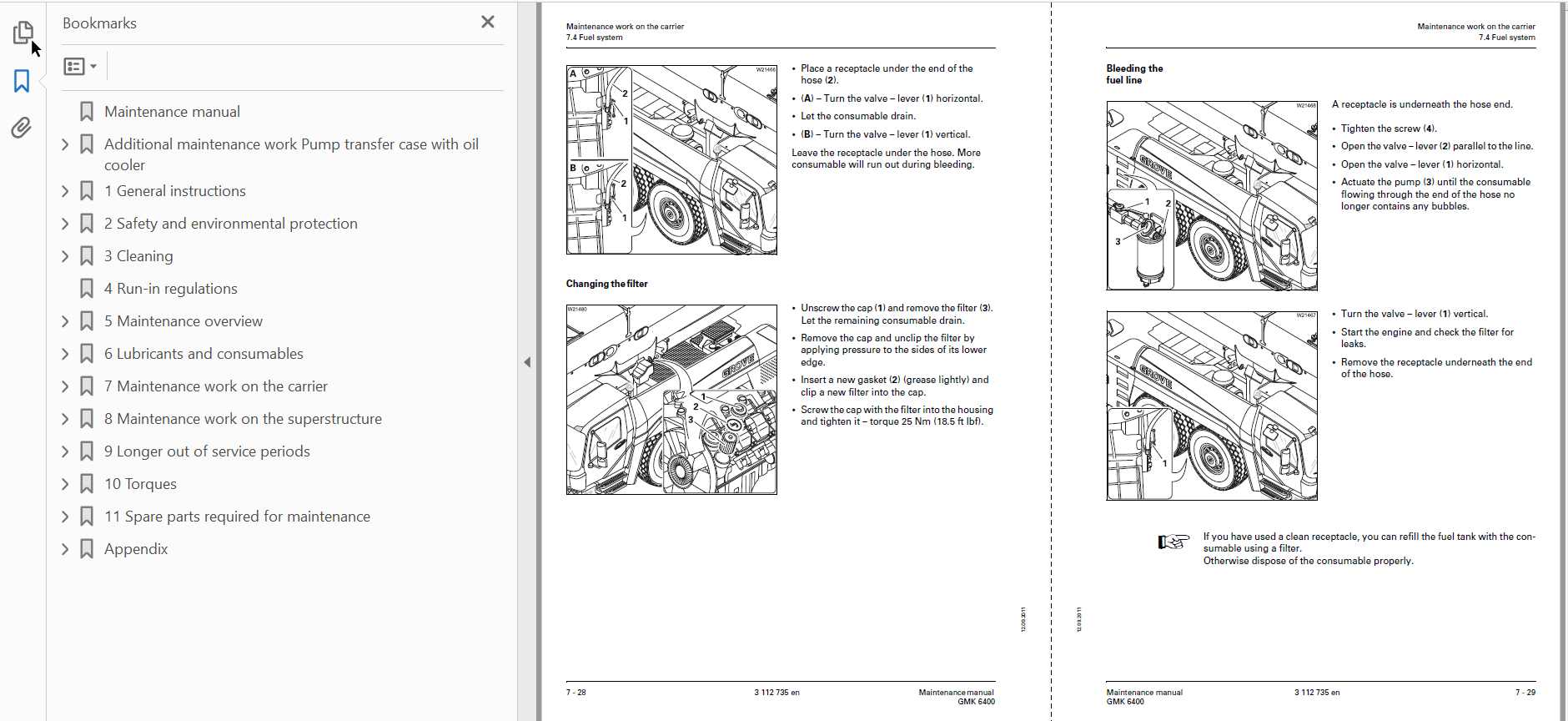Click bookmark icon for '11 Spare parts required'

point(87,517)
